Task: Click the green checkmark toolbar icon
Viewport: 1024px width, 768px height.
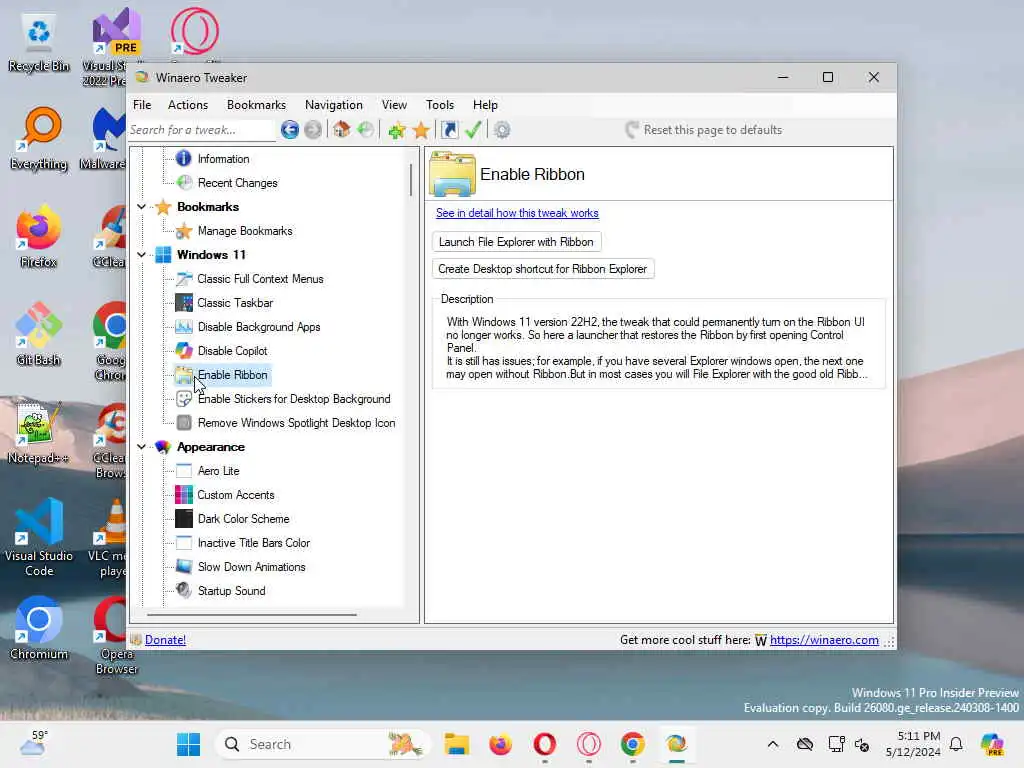Action: tap(473, 130)
